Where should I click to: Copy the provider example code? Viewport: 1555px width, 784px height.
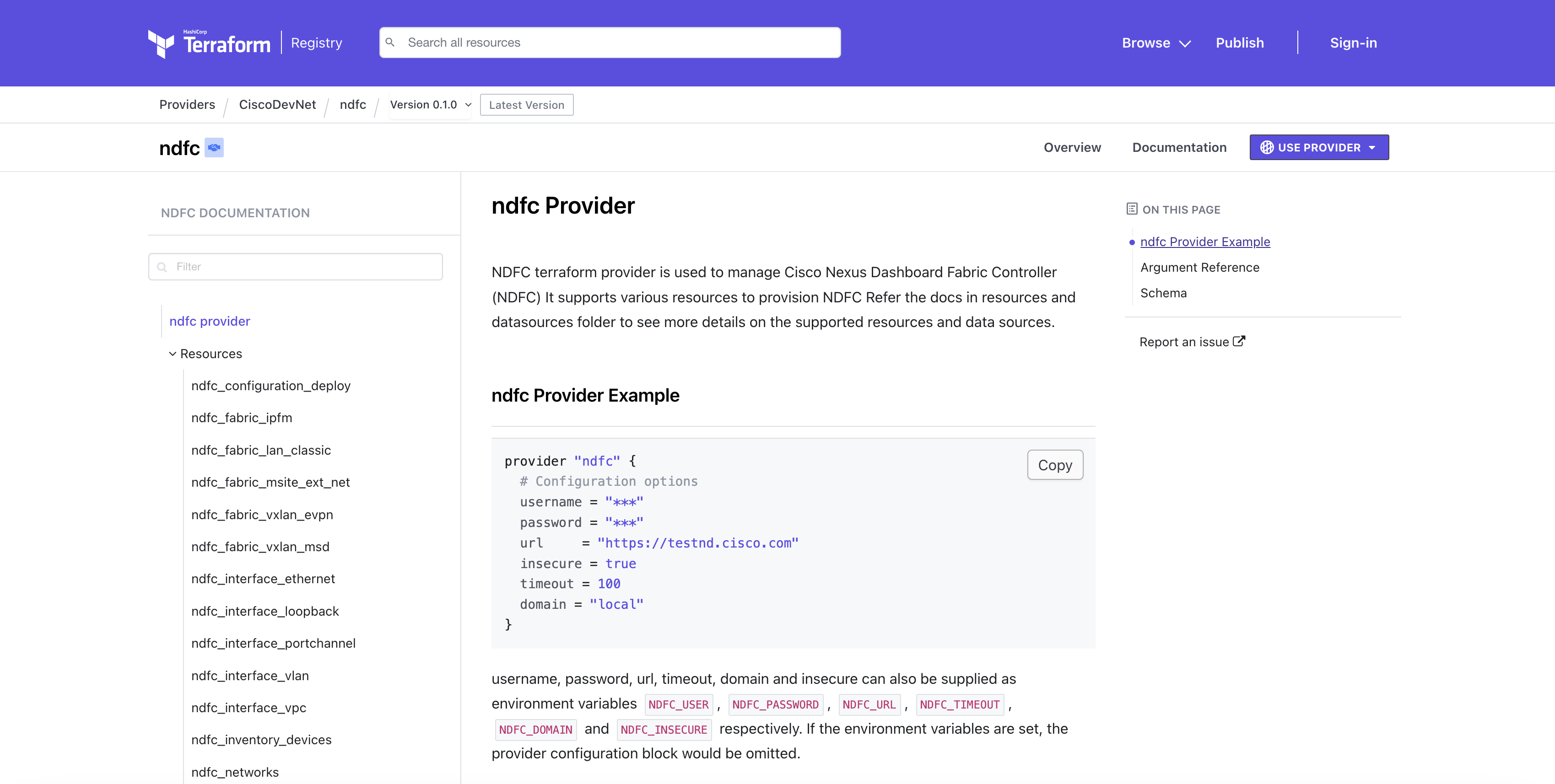1054,465
